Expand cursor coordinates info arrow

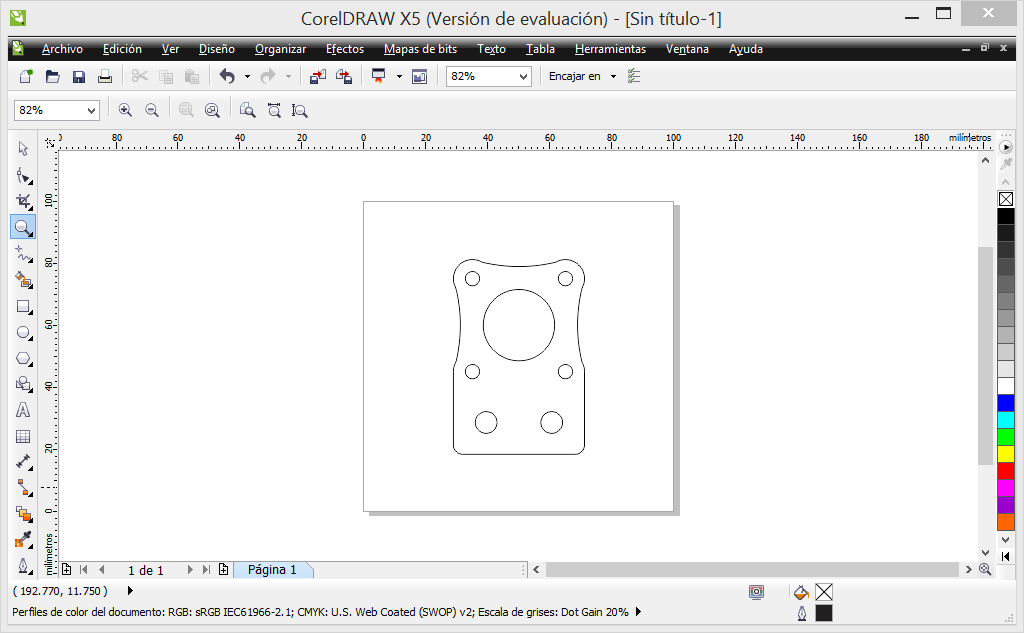[130, 591]
